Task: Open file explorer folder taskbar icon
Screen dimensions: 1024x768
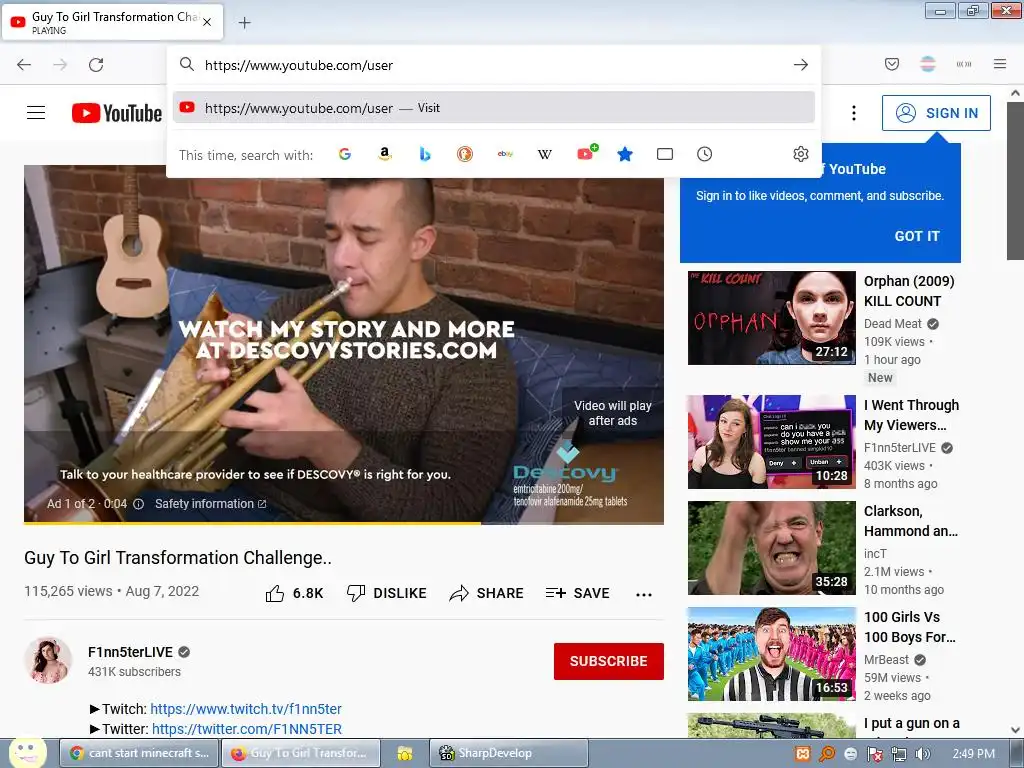Action: click(x=405, y=753)
